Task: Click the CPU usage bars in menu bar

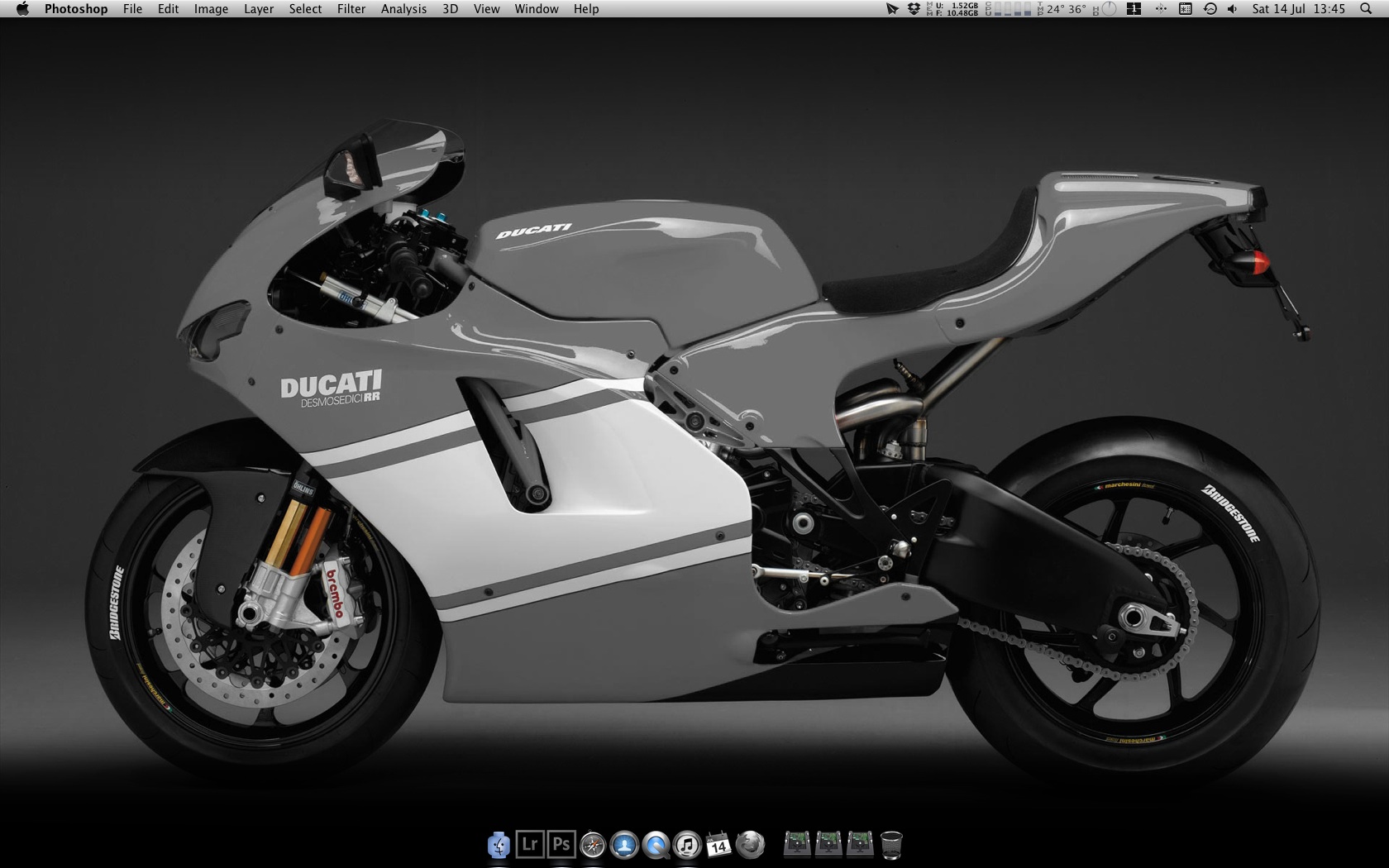Action: click(1013, 9)
